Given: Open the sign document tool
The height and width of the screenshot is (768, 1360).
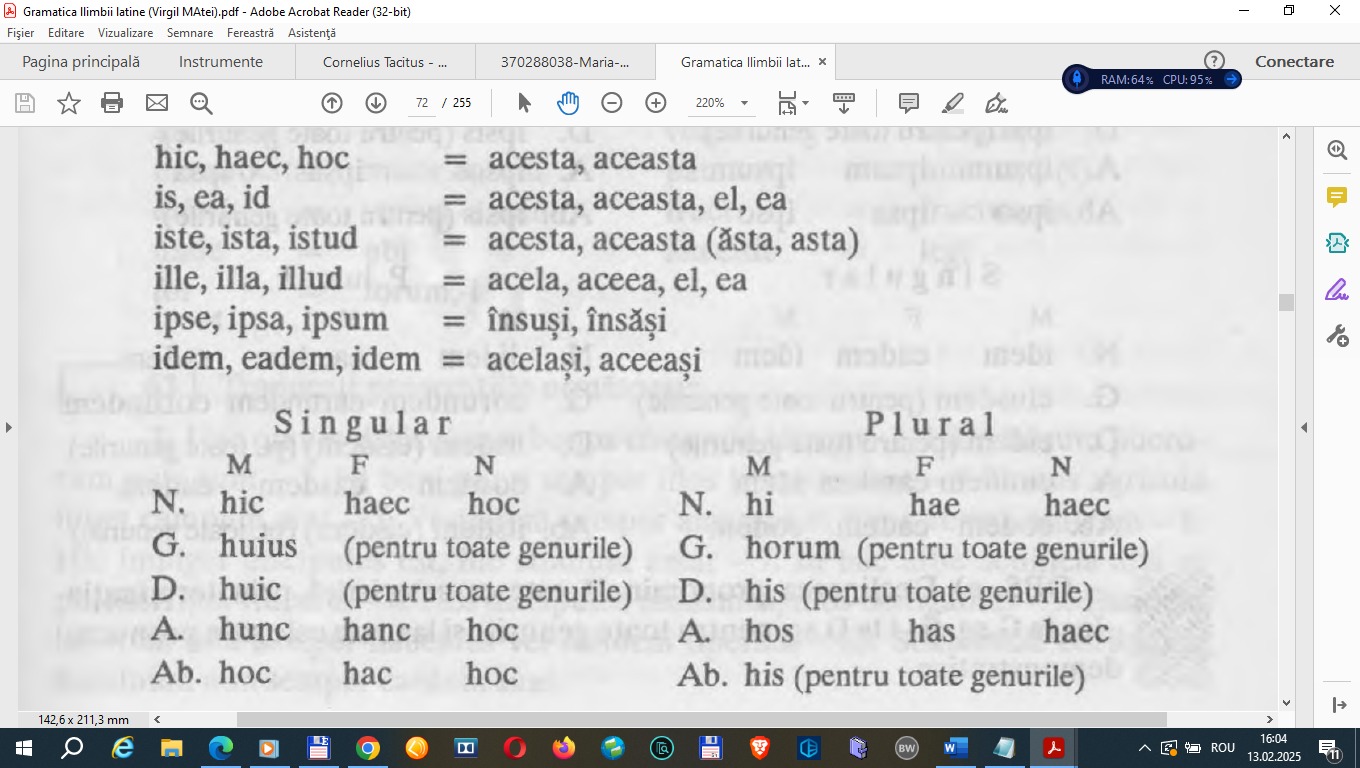Looking at the screenshot, I should [996, 103].
